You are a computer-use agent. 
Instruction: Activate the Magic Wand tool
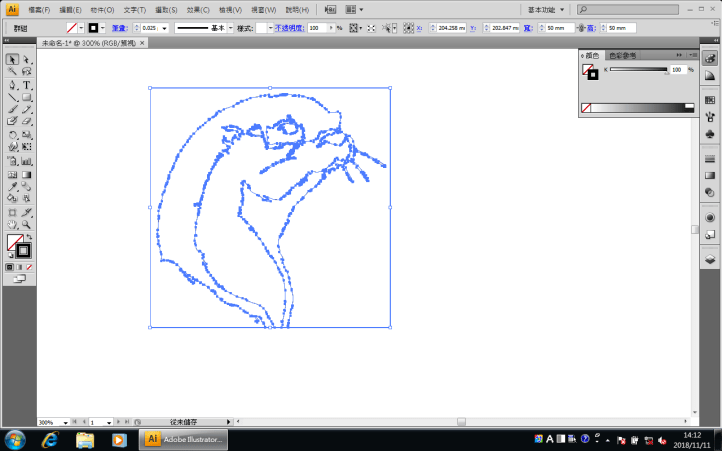pyautogui.click(x=12, y=72)
